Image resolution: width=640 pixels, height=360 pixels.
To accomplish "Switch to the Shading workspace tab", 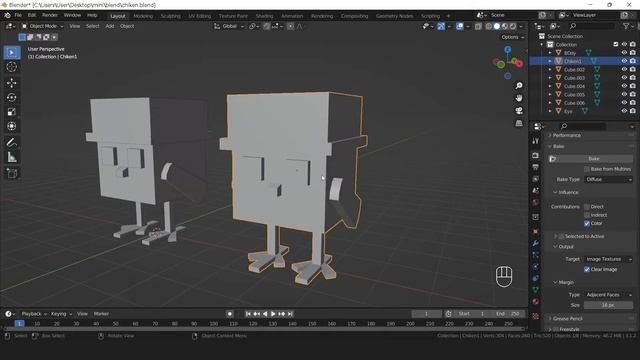I will point(264,16).
